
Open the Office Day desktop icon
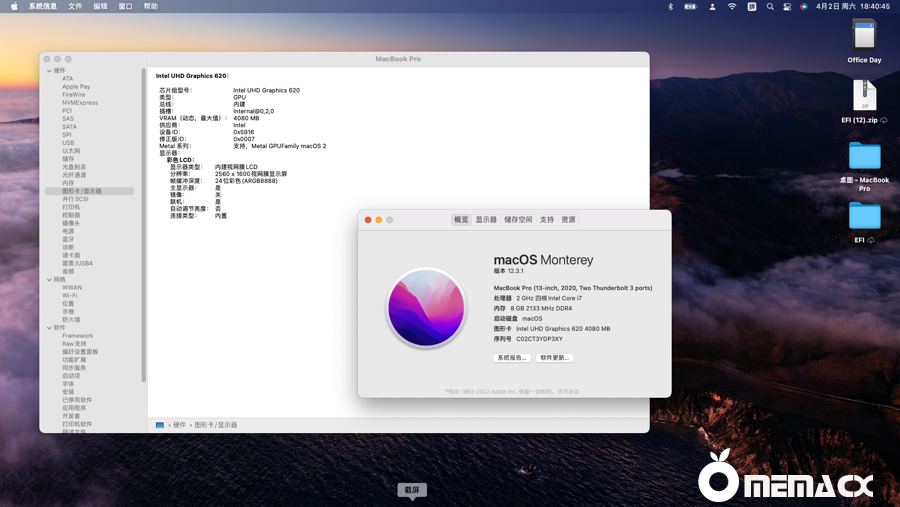(x=864, y=36)
